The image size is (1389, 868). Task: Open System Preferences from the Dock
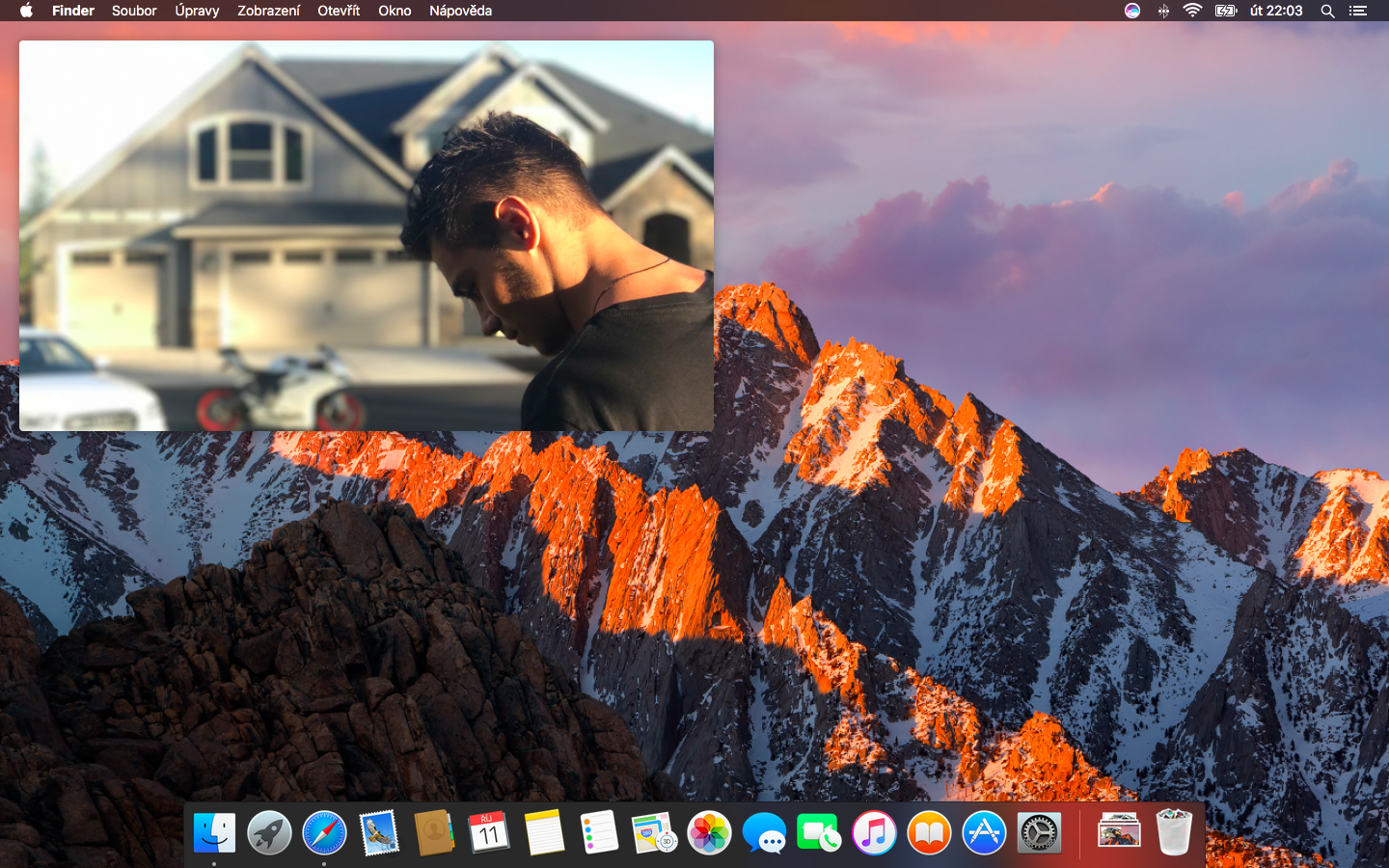click(x=1039, y=832)
